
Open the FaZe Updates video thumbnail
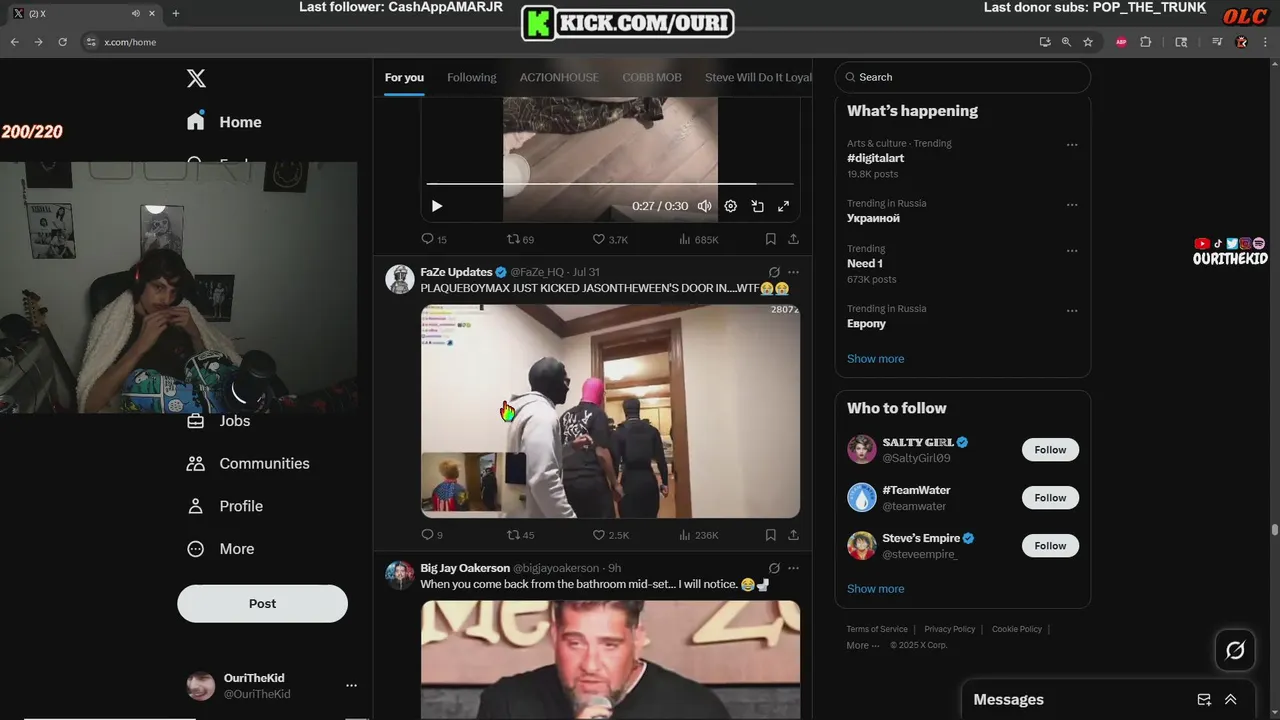coord(610,411)
